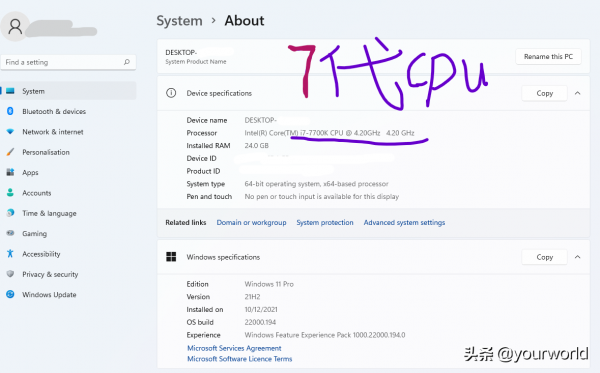Click the 64-bit operating system type value
Screen dimensions: 600x373
(x=316, y=184)
